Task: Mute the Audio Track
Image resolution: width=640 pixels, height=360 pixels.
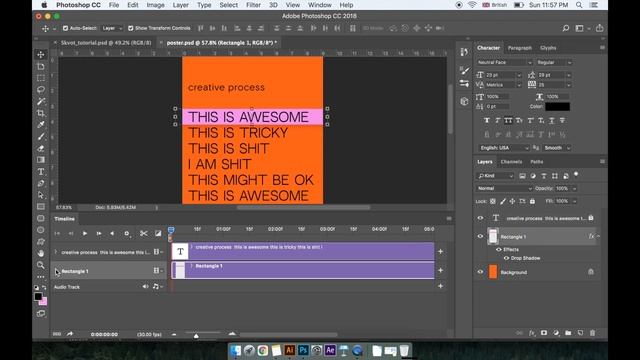Action: click(x=145, y=287)
